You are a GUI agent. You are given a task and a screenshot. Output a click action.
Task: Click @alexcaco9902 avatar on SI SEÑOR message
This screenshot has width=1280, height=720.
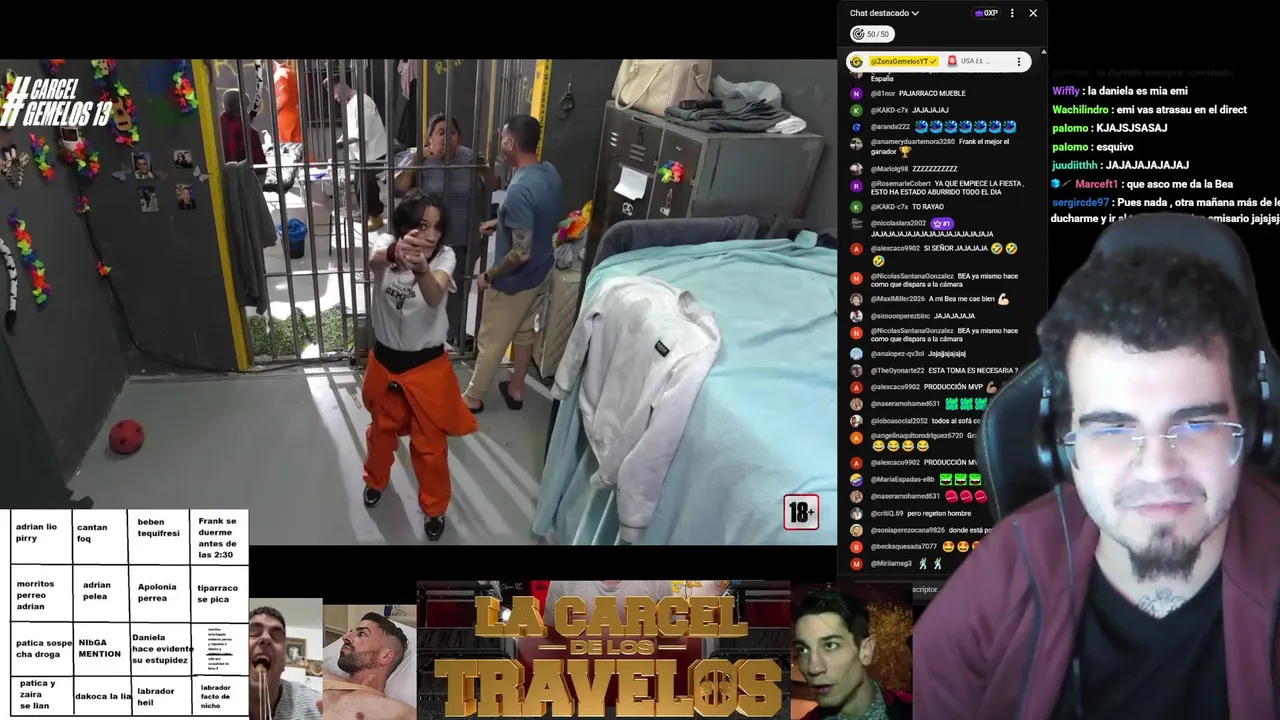pyautogui.click(x=856, y=249)
